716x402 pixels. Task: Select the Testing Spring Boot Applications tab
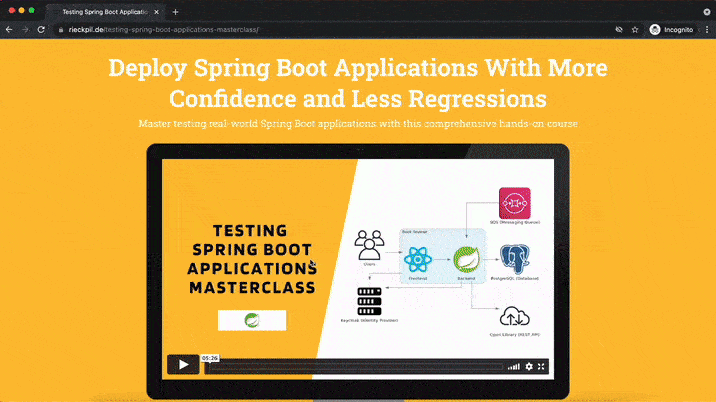click(x=105, y=12)
